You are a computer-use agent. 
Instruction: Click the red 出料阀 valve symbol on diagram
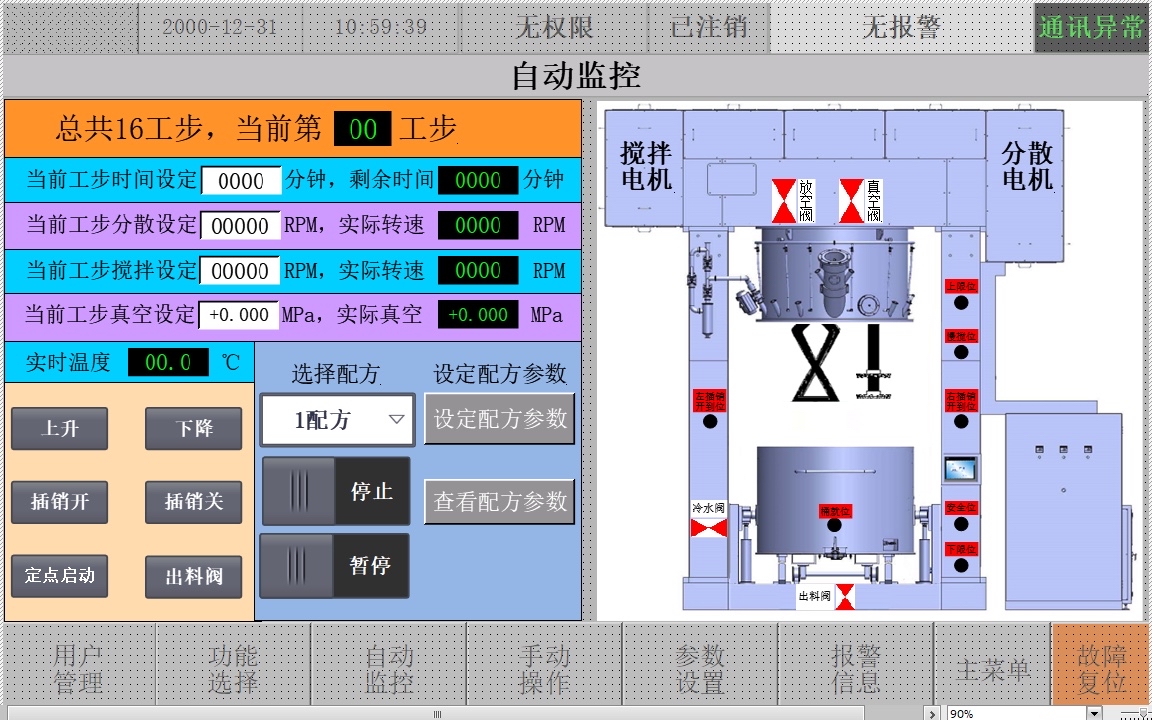[846, 597]
